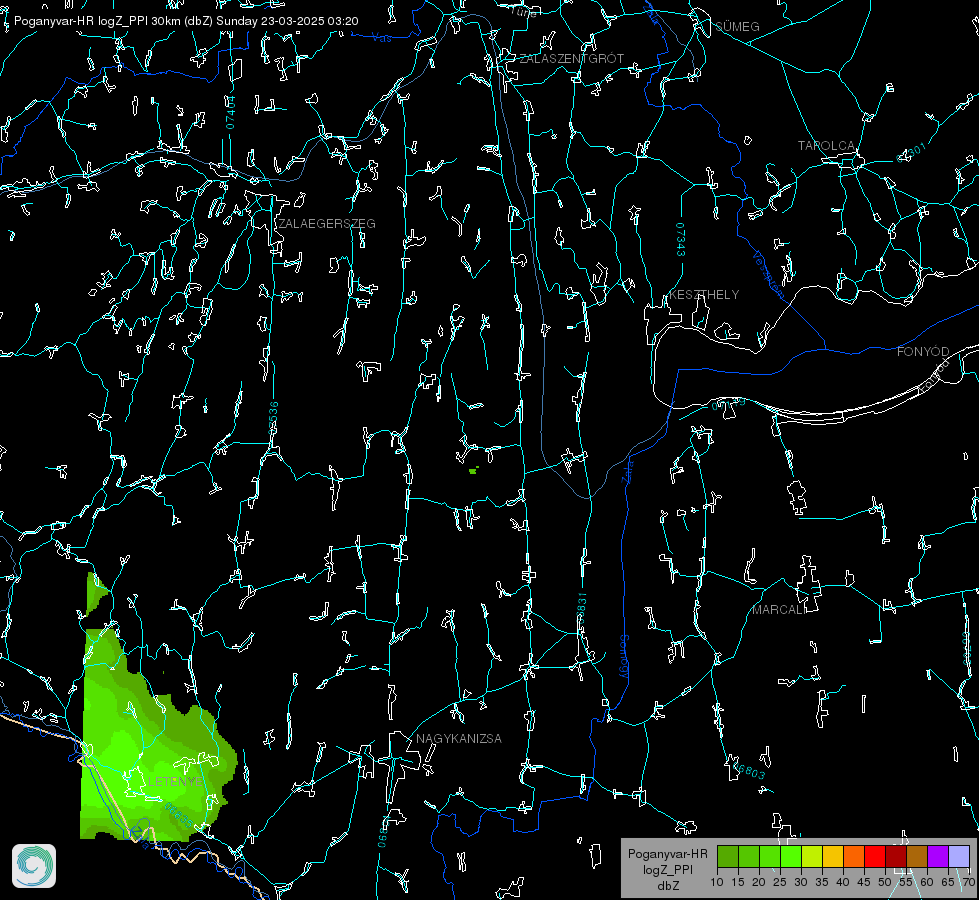Image resolution: width=979 pixels, height=900 pixels.
Task: Select the purple 60-65 dBZ legend swatch
Action: (938, 856)
